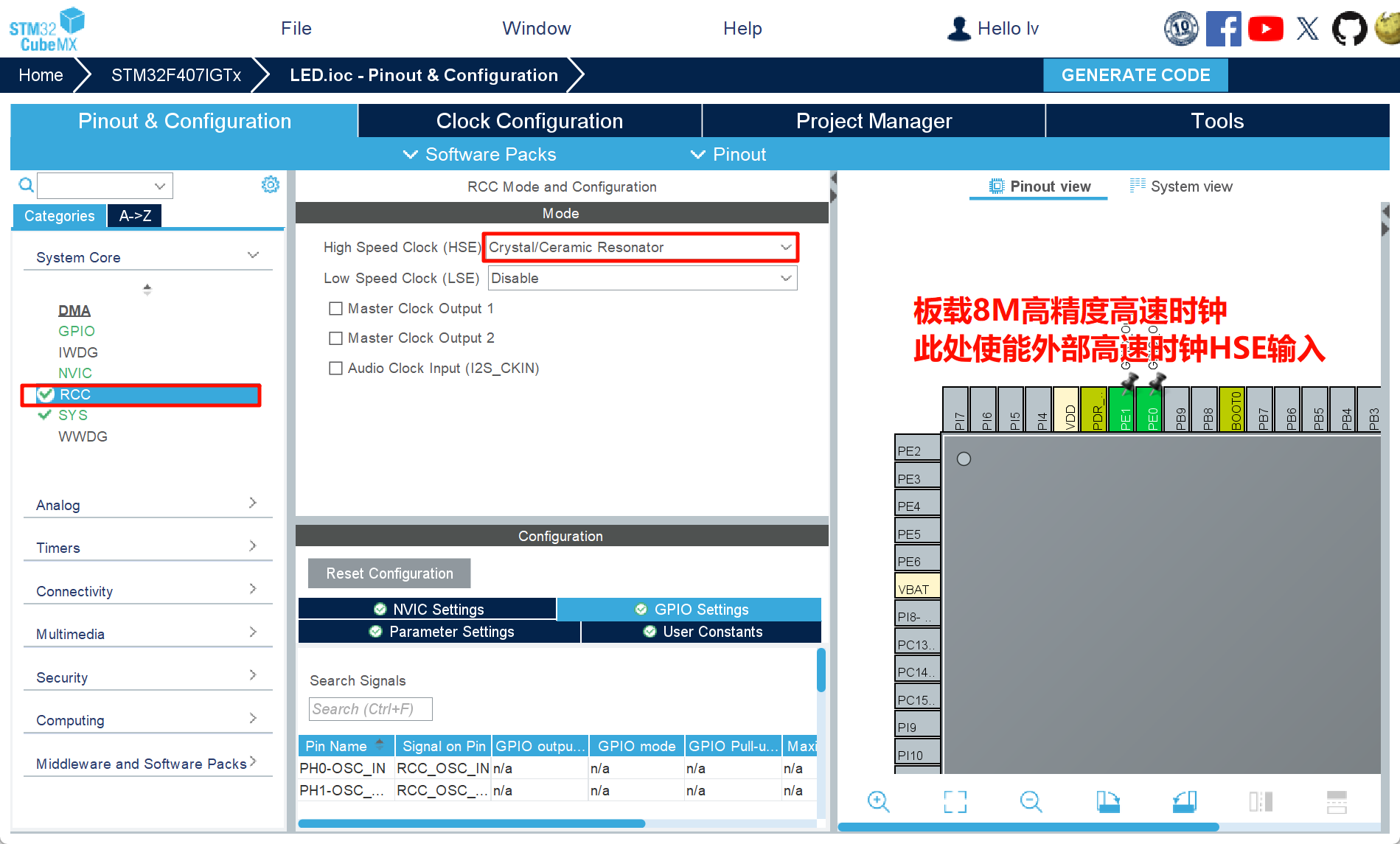
Task: Open the Project Manager tab
Action: tap(873, 120)
